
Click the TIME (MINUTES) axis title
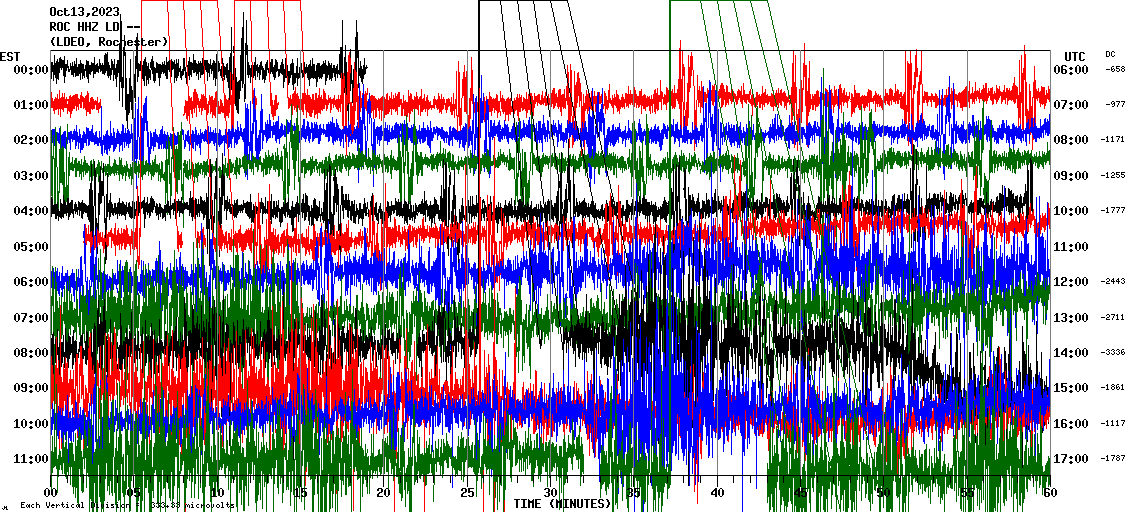tap(562, 503)
